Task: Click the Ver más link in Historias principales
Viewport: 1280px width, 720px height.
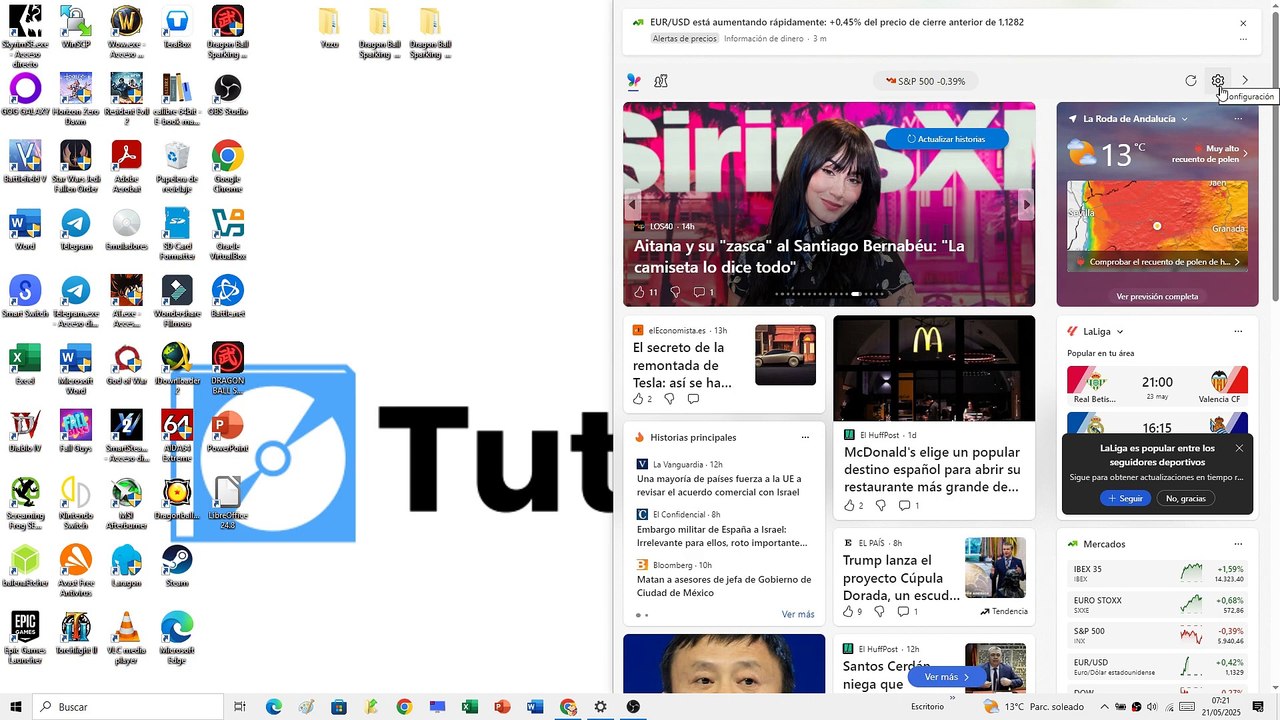Action: point(798,614)
